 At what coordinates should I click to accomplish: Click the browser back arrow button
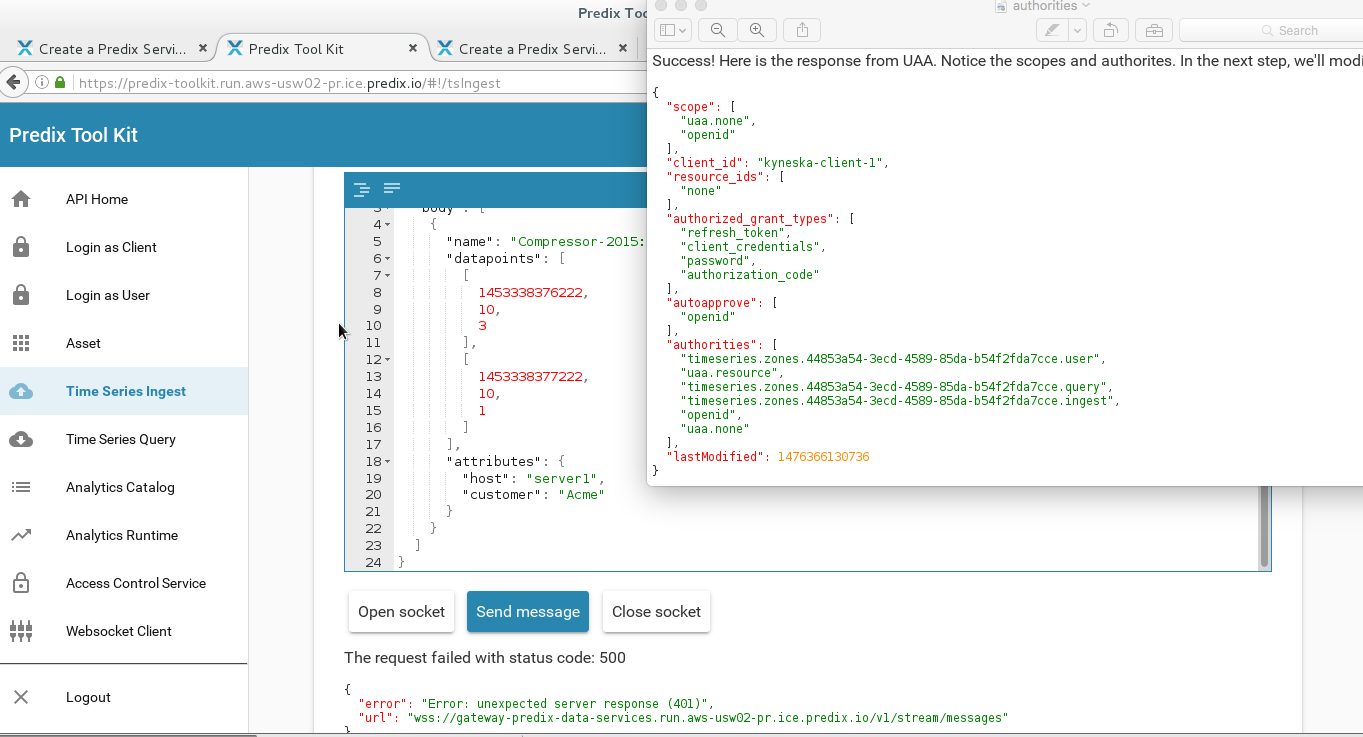pos(12,82)
